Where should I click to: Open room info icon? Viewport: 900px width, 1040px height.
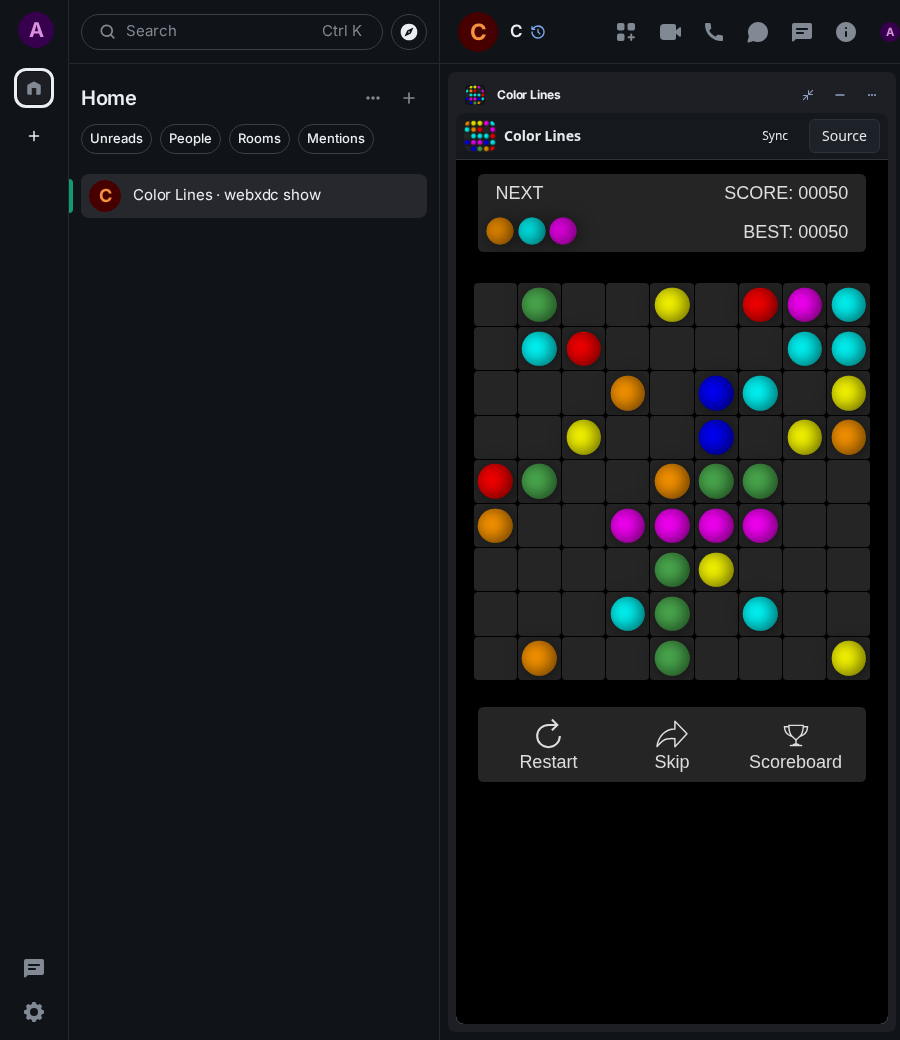tap(846, 32)
